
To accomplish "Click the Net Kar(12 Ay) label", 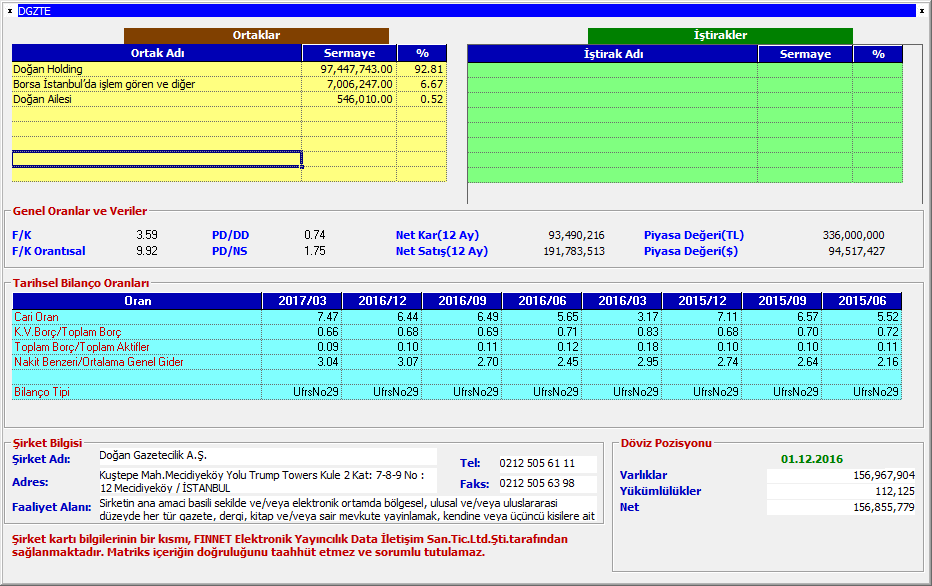I will (437, 235).
